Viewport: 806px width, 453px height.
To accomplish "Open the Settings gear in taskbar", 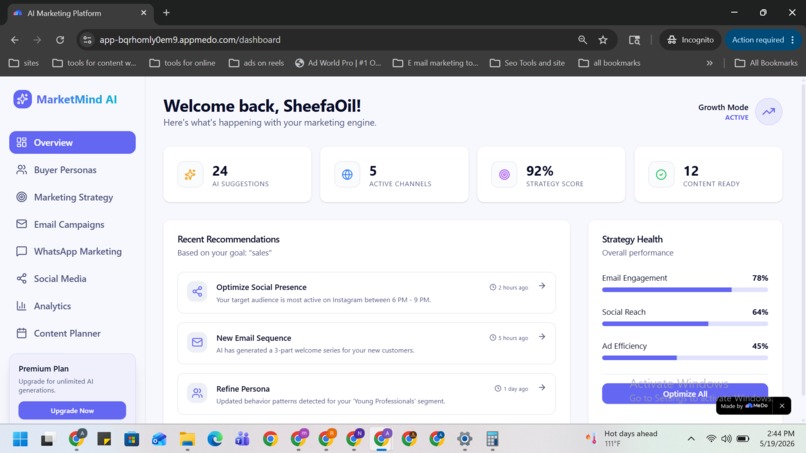I will point(464,439).
